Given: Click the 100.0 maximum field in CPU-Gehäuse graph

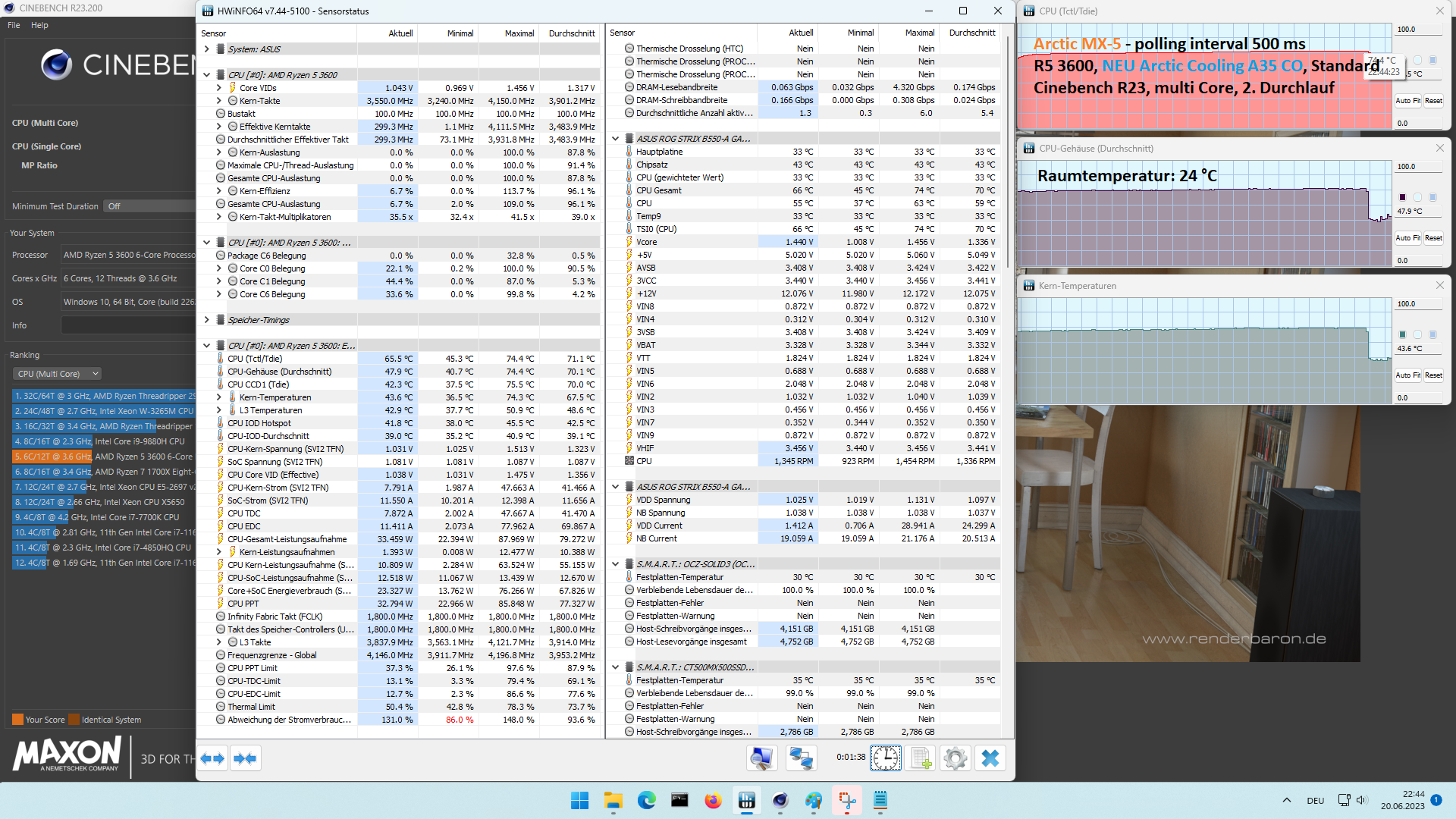Looking at the screenshot, I should click(1417, 167).
